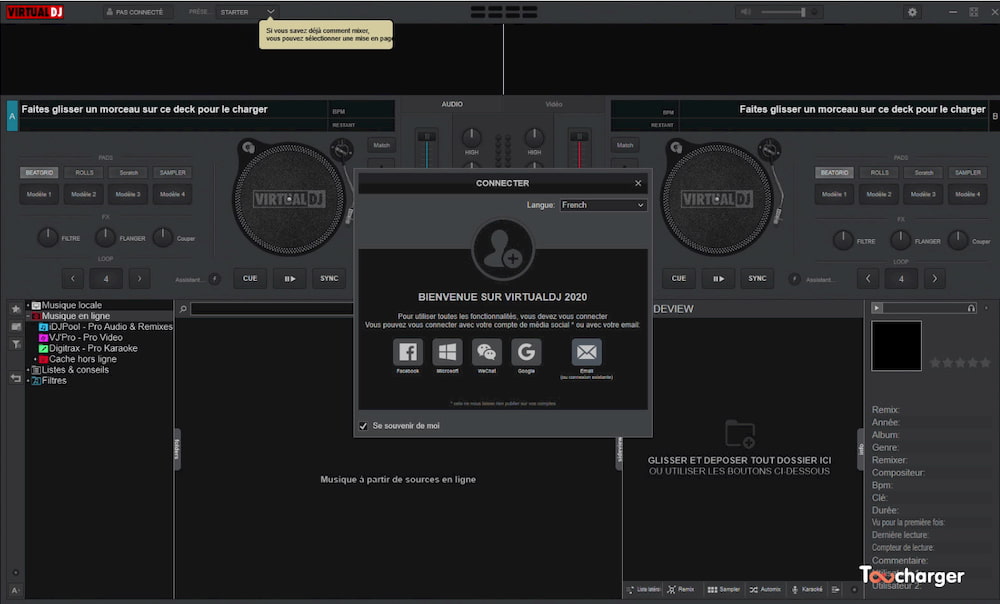Select Musique locale in the sidebar
Viewport: 1000px width, 604px height.
point(68,304)
